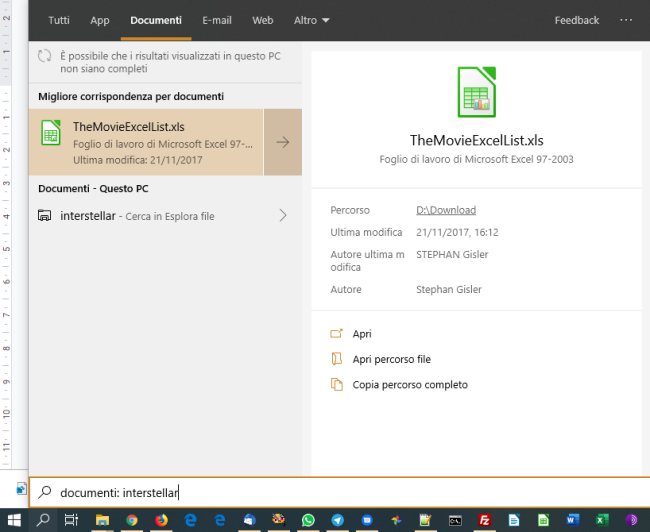Open LibreOffice Calc from taskbar
This screenshot has height=532, width=650.
[x=543, y=520]
